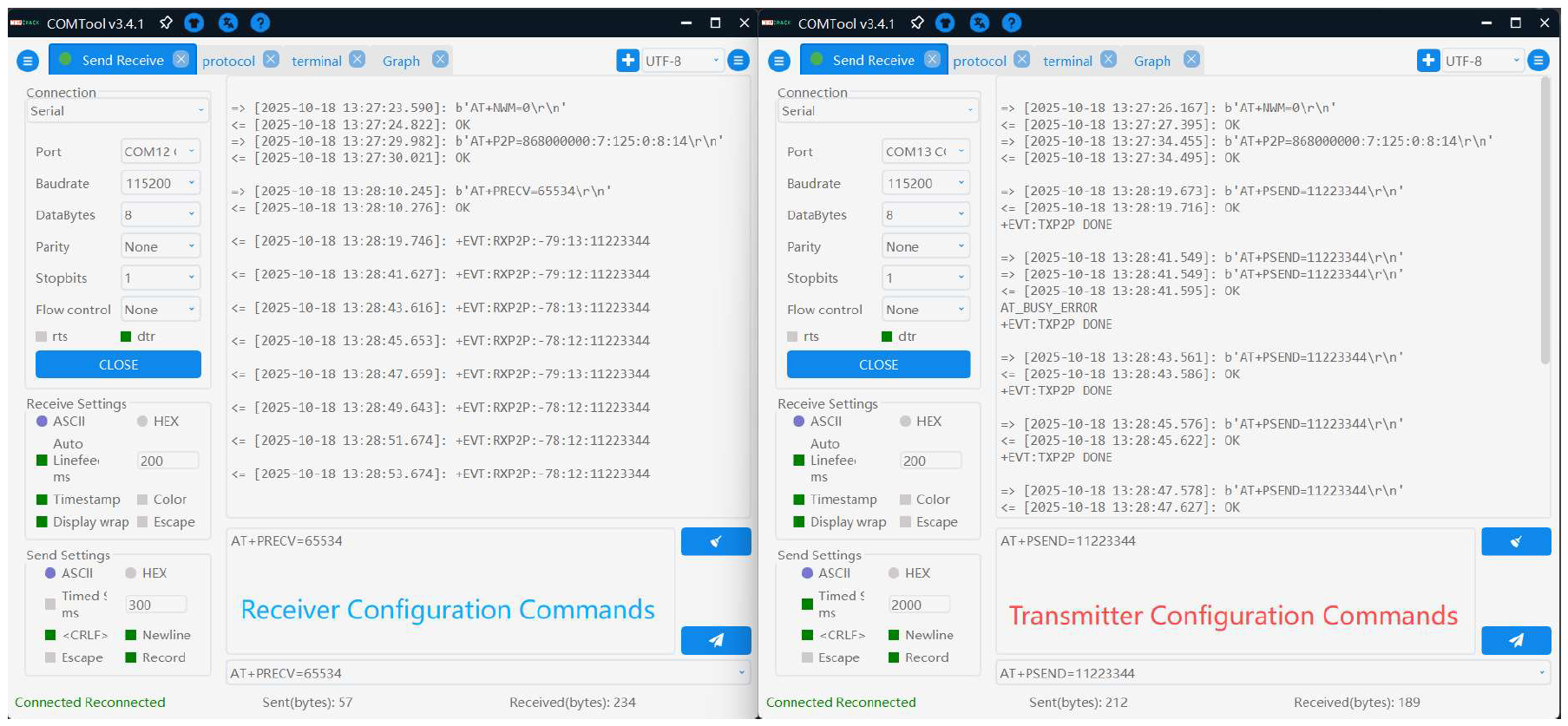Close the protocol tab in right window
Viewport: 1568px width, 726px height.
click(1022, 59)
